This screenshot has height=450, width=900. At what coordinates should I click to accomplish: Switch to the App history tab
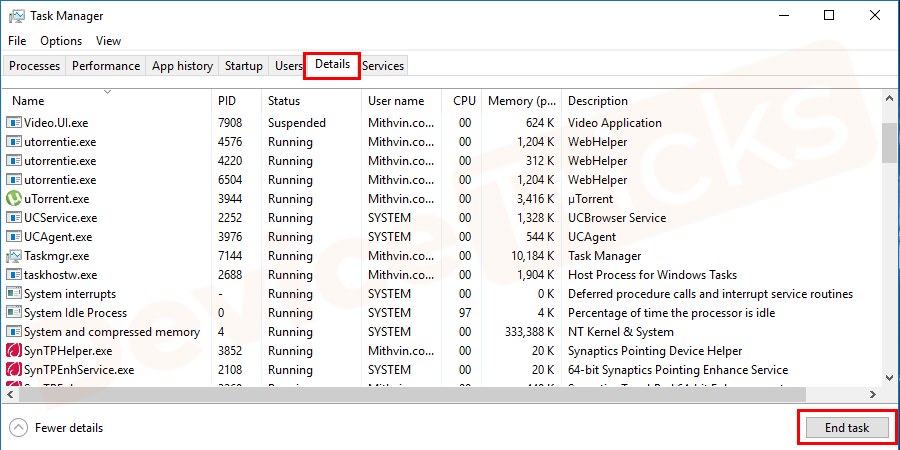(x=182, y=66)
